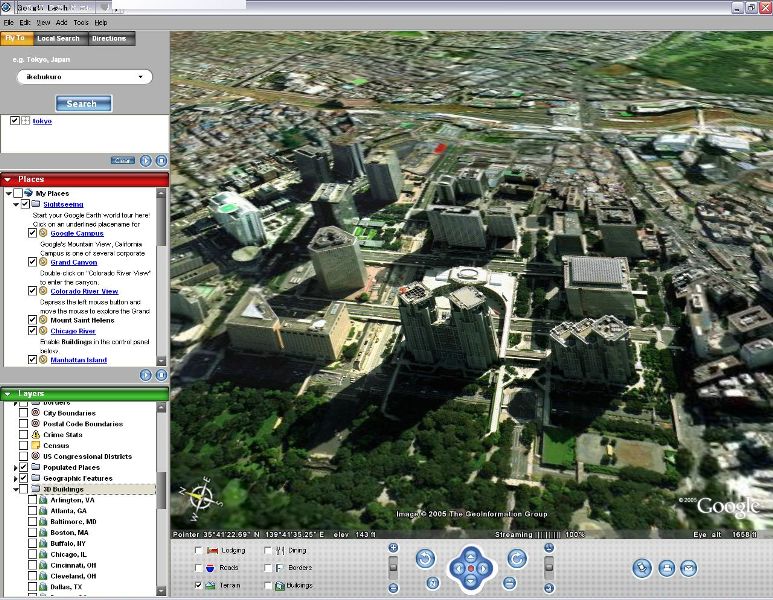
Task: Reset the view to north with N button
Action: pyautogui.click(x=432, y=583)
